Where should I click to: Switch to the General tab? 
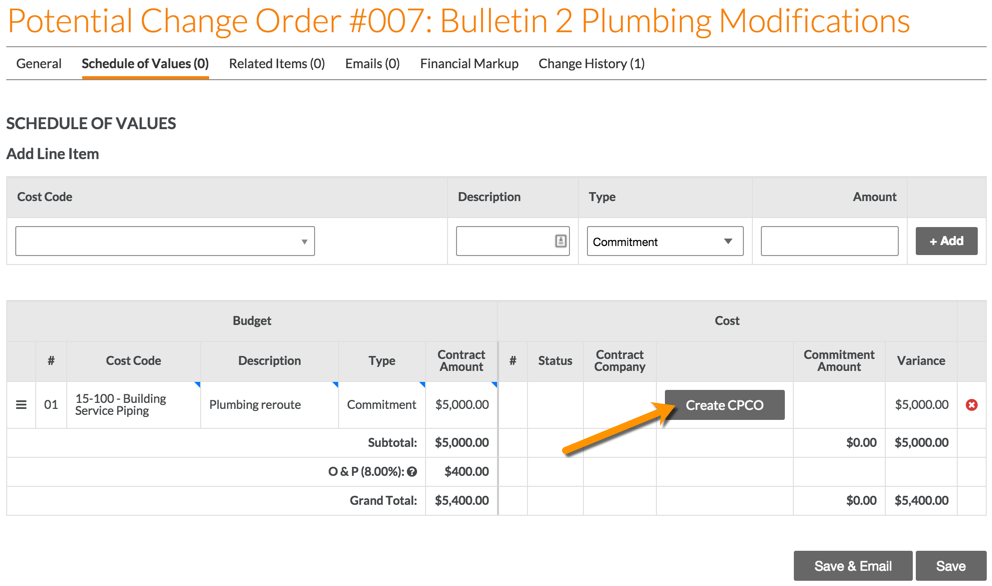pos(38,63)
